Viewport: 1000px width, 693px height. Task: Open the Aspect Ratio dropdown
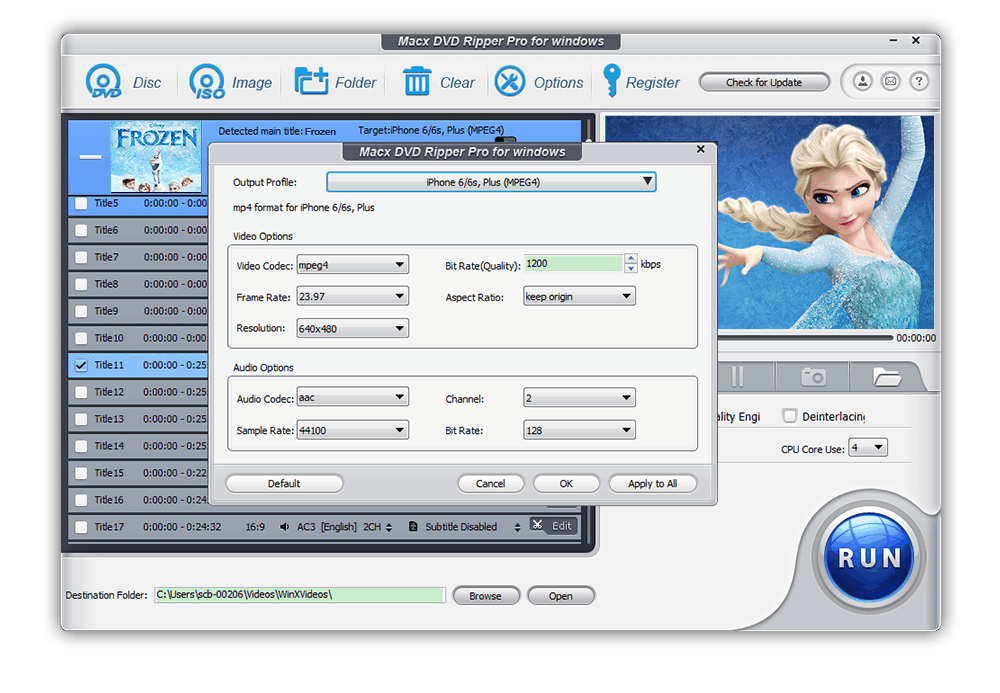[x=579, y=296]
